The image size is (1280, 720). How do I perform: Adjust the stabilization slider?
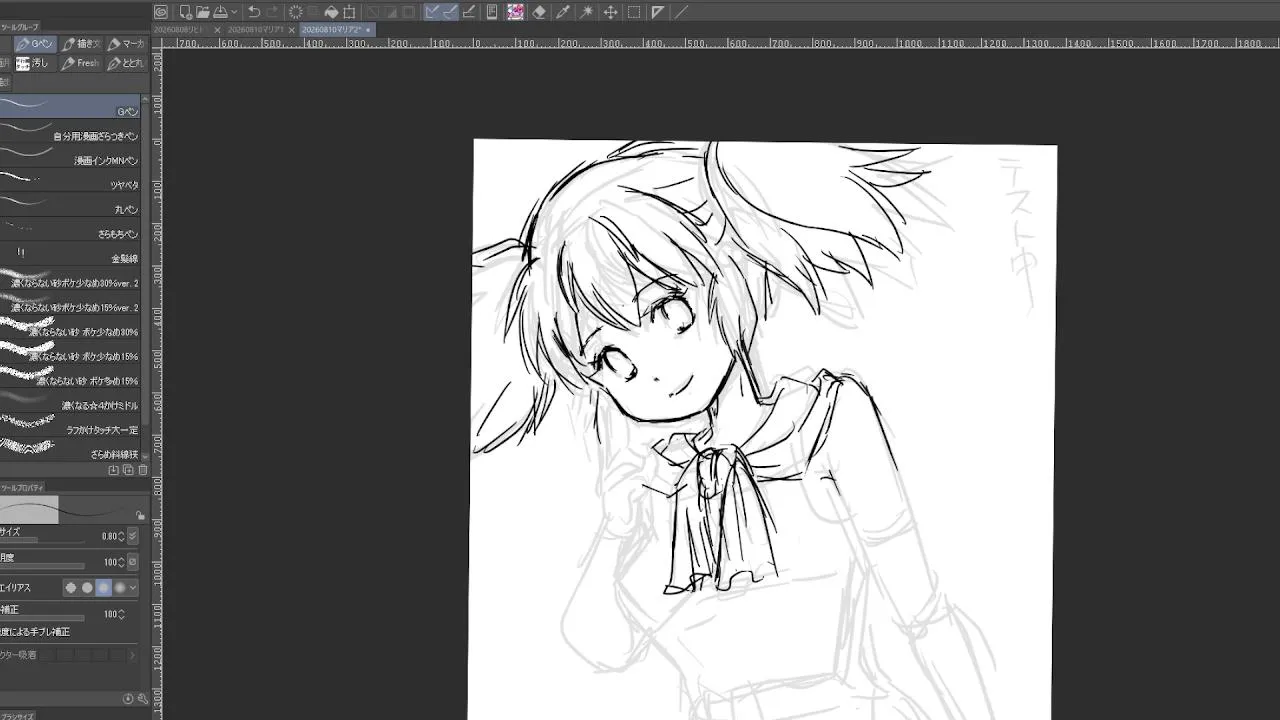point(42,618)
